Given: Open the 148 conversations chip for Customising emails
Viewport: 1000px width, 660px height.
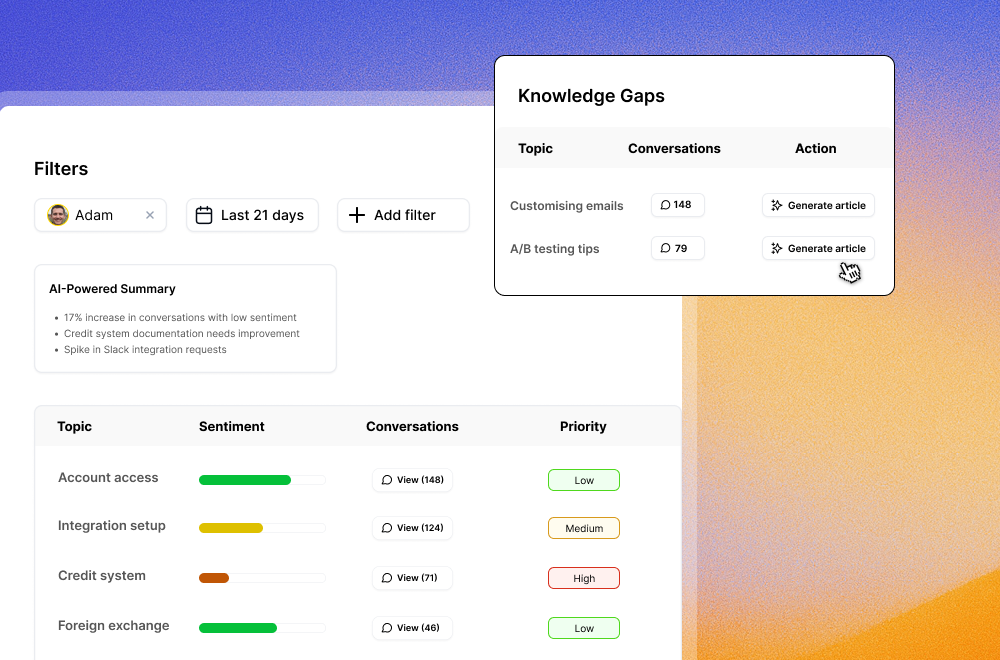Looking at the screenshot, I should [x=677, y=205].
